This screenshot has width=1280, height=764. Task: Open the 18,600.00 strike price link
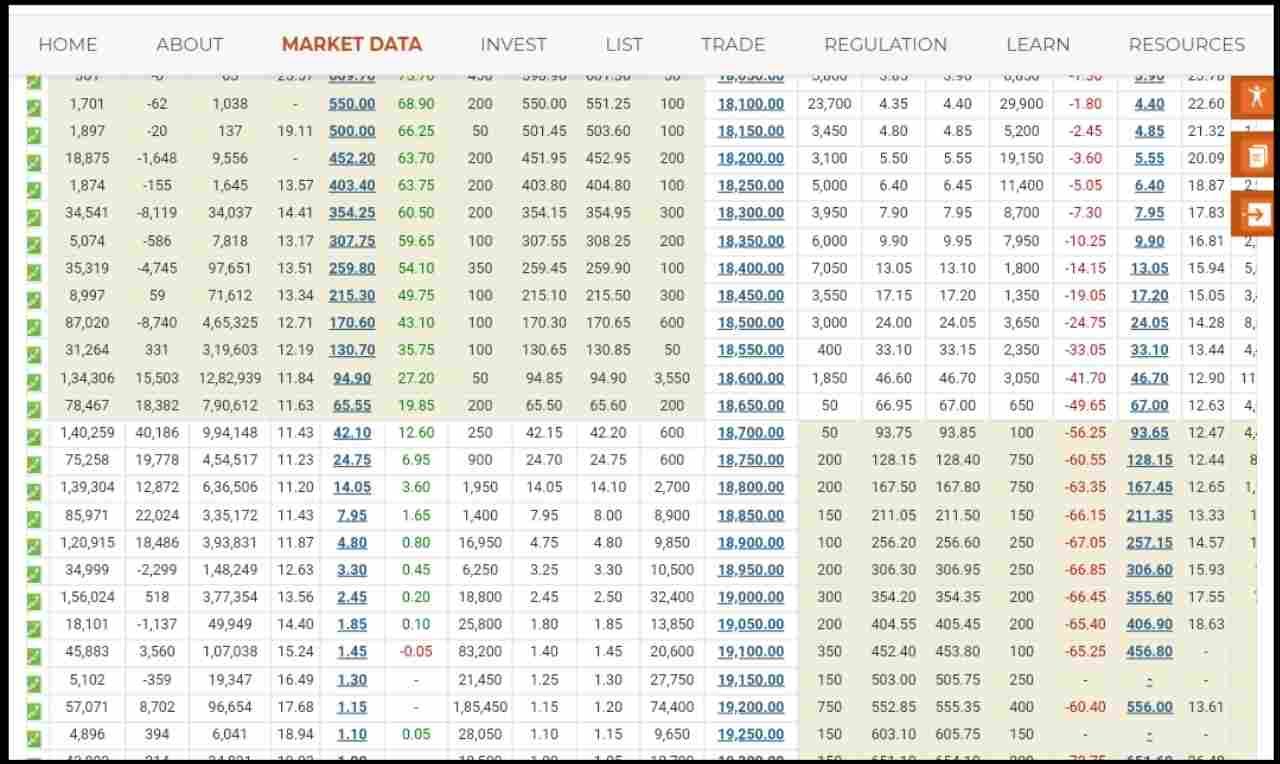click(x=751, y=379)
